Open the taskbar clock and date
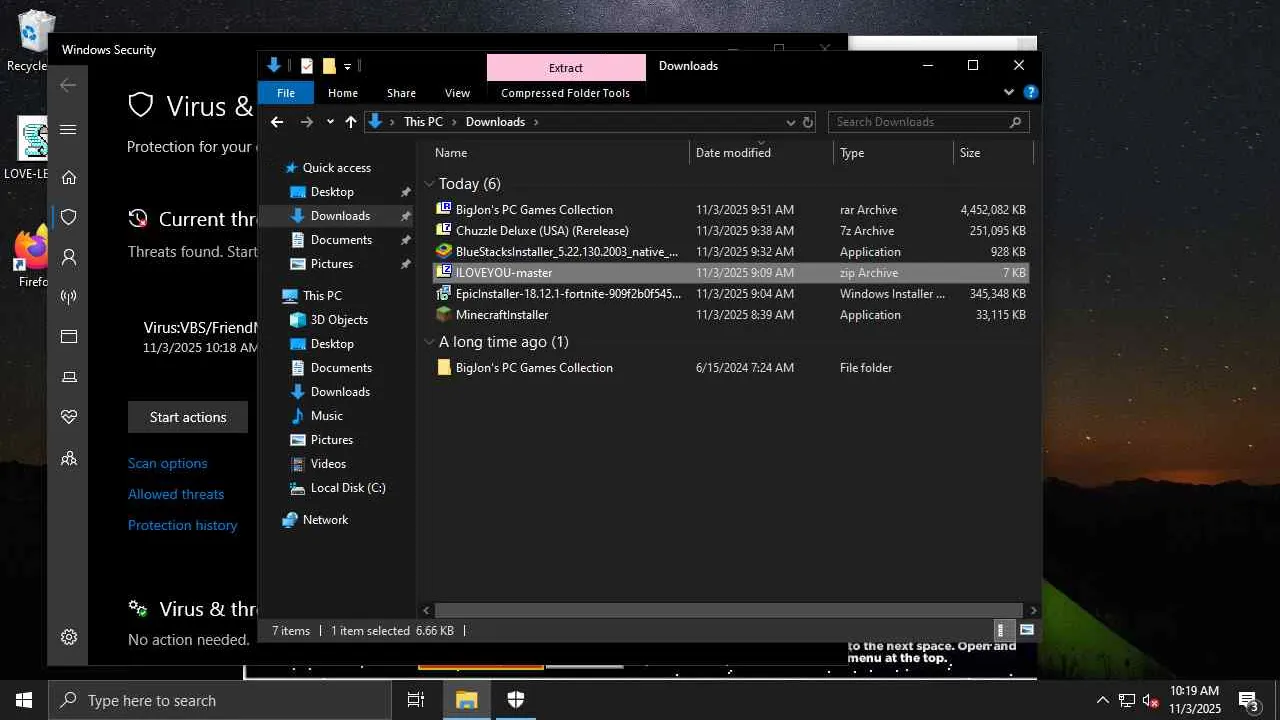 tap(1194, 700)
